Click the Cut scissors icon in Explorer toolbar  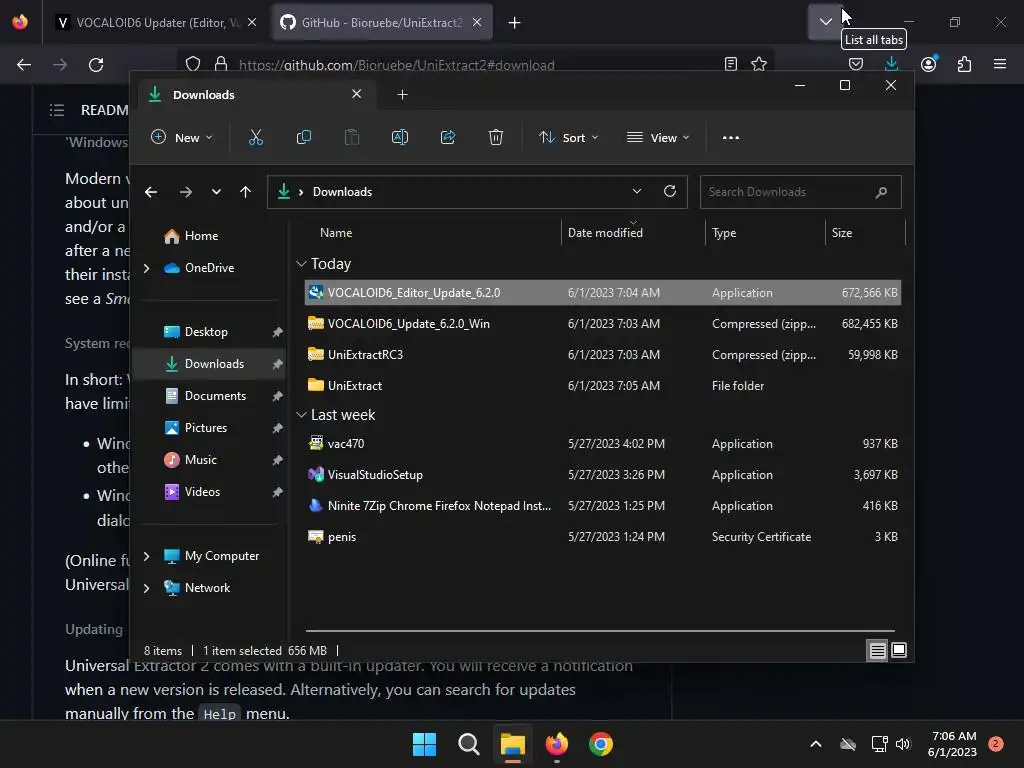[255, 137]
